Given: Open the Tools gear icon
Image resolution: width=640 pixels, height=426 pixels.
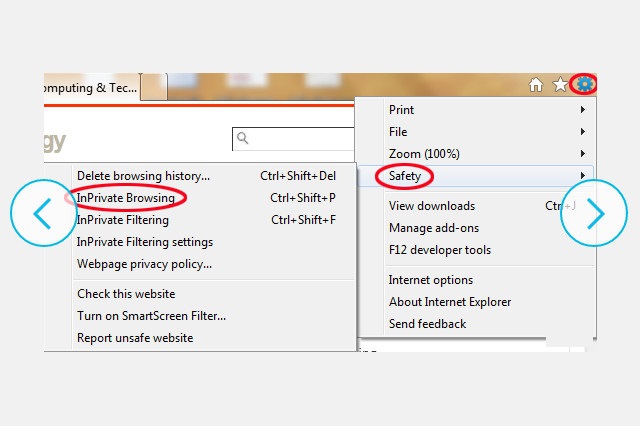Looking at the screenshot, I should coord(584,84).
